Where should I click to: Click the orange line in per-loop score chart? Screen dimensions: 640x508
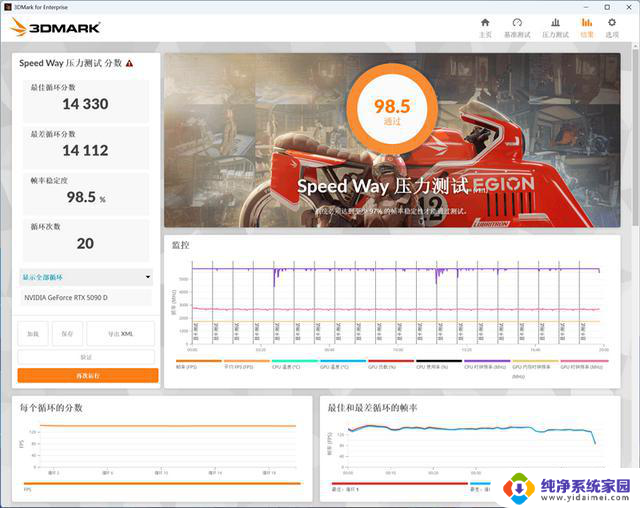pyautogui.click(x=167, y=426)
